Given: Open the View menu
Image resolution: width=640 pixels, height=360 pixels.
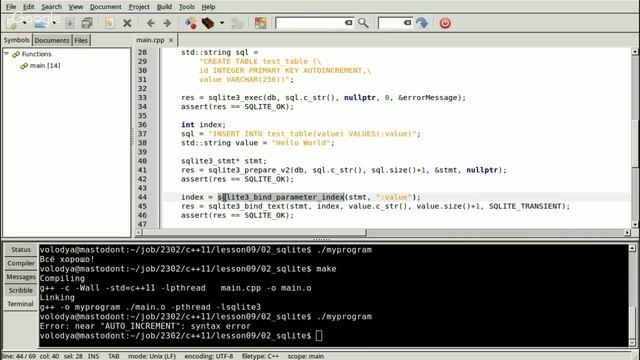Looking at the screenshot, I should pos(76,7).
